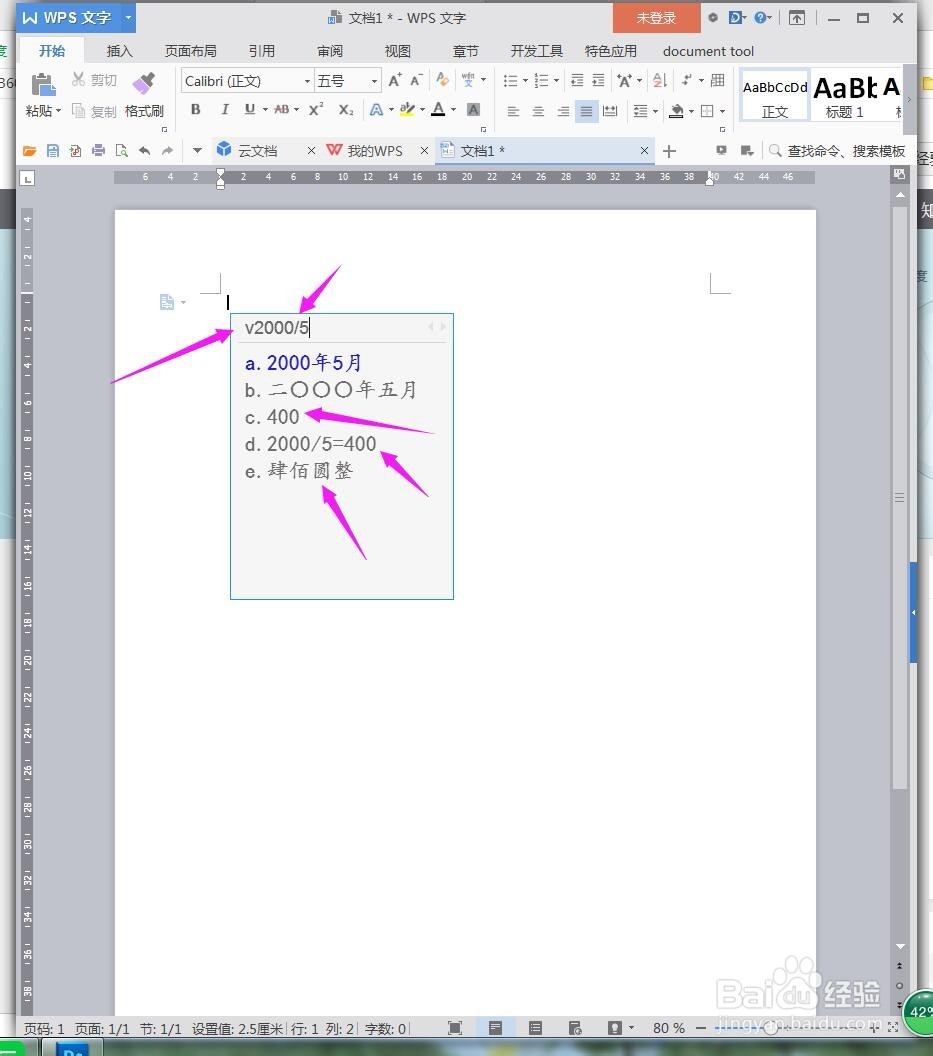933x1056 pixels.
Task: Expand numbered list dropdown arrow
Action: [x=556, y=81]
